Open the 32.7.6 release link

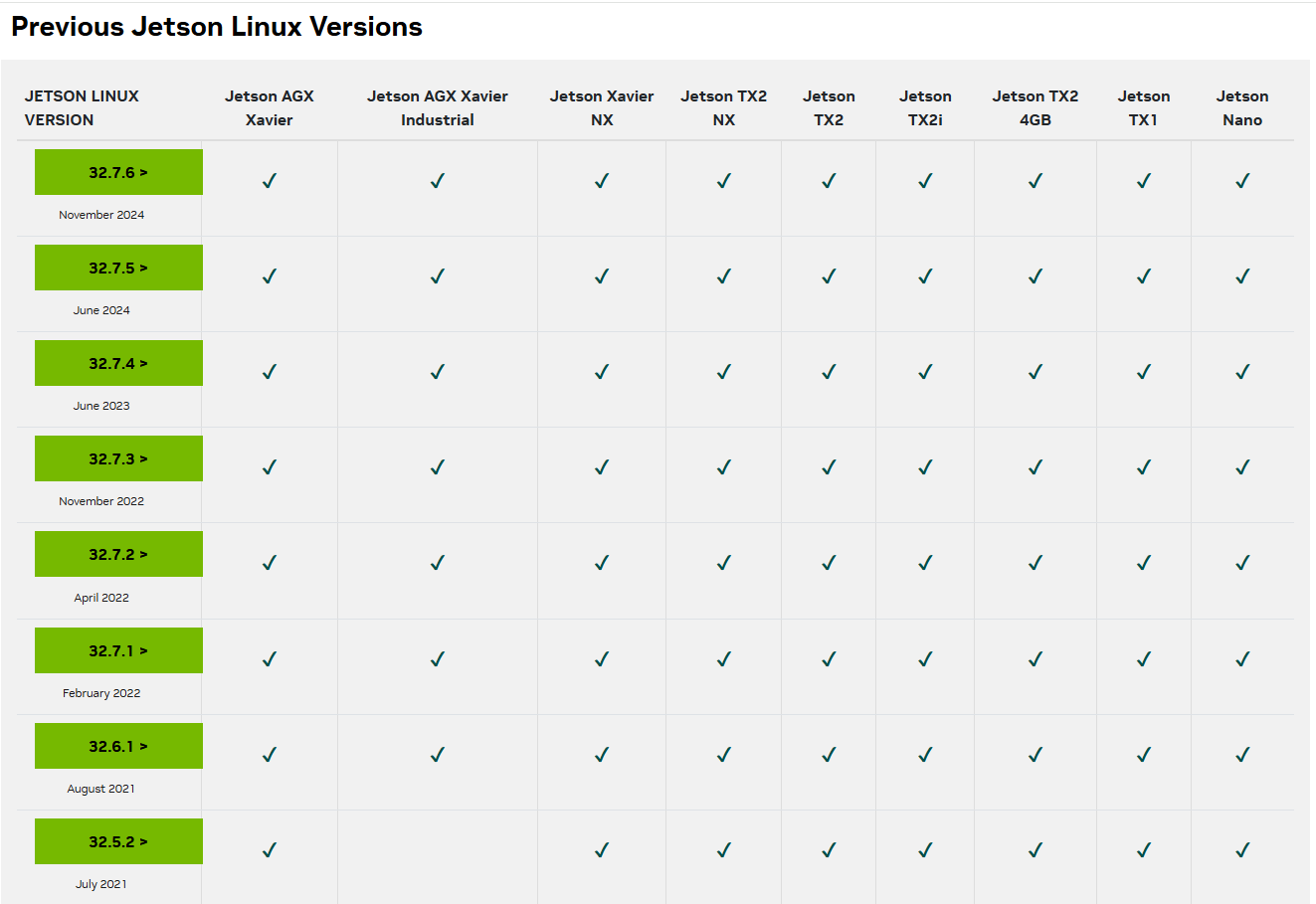coord(118,172)
